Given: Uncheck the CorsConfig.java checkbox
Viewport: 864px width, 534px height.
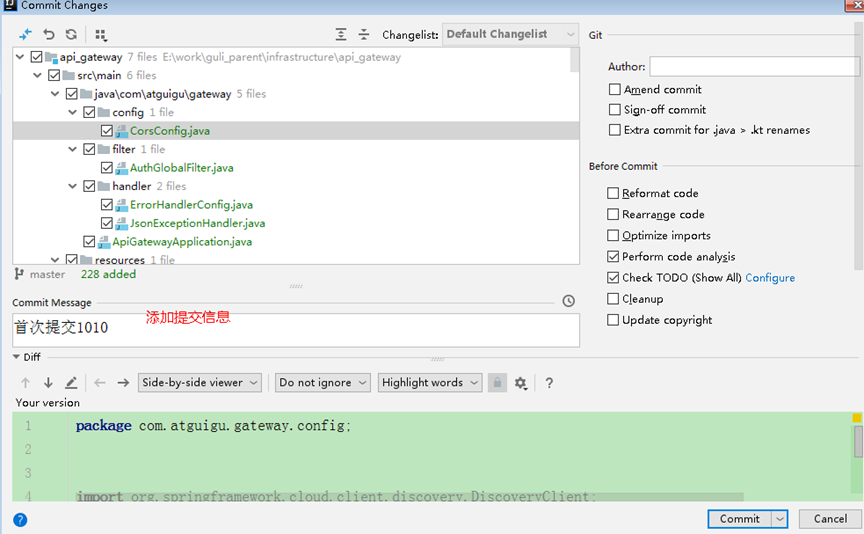Looking at the screenshot, I should [107, 131].
